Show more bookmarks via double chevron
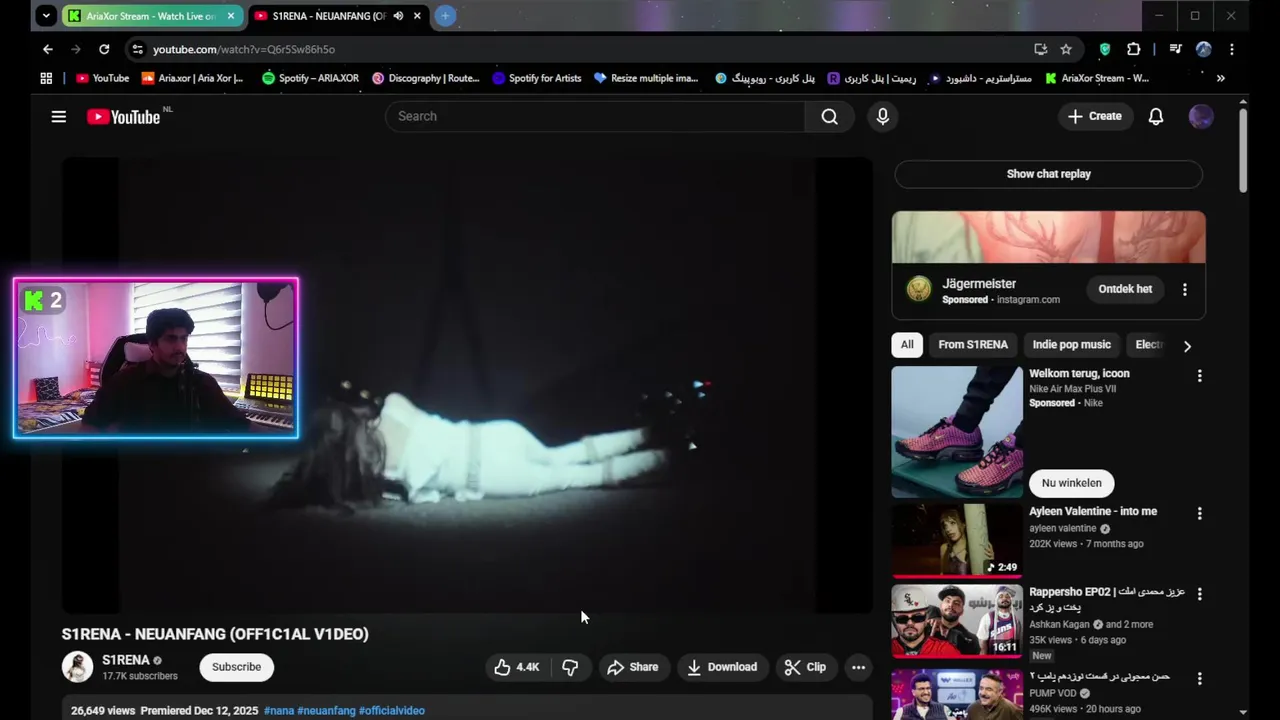The height and width of the screenshot is (720, 1280). pos(1220,78)
